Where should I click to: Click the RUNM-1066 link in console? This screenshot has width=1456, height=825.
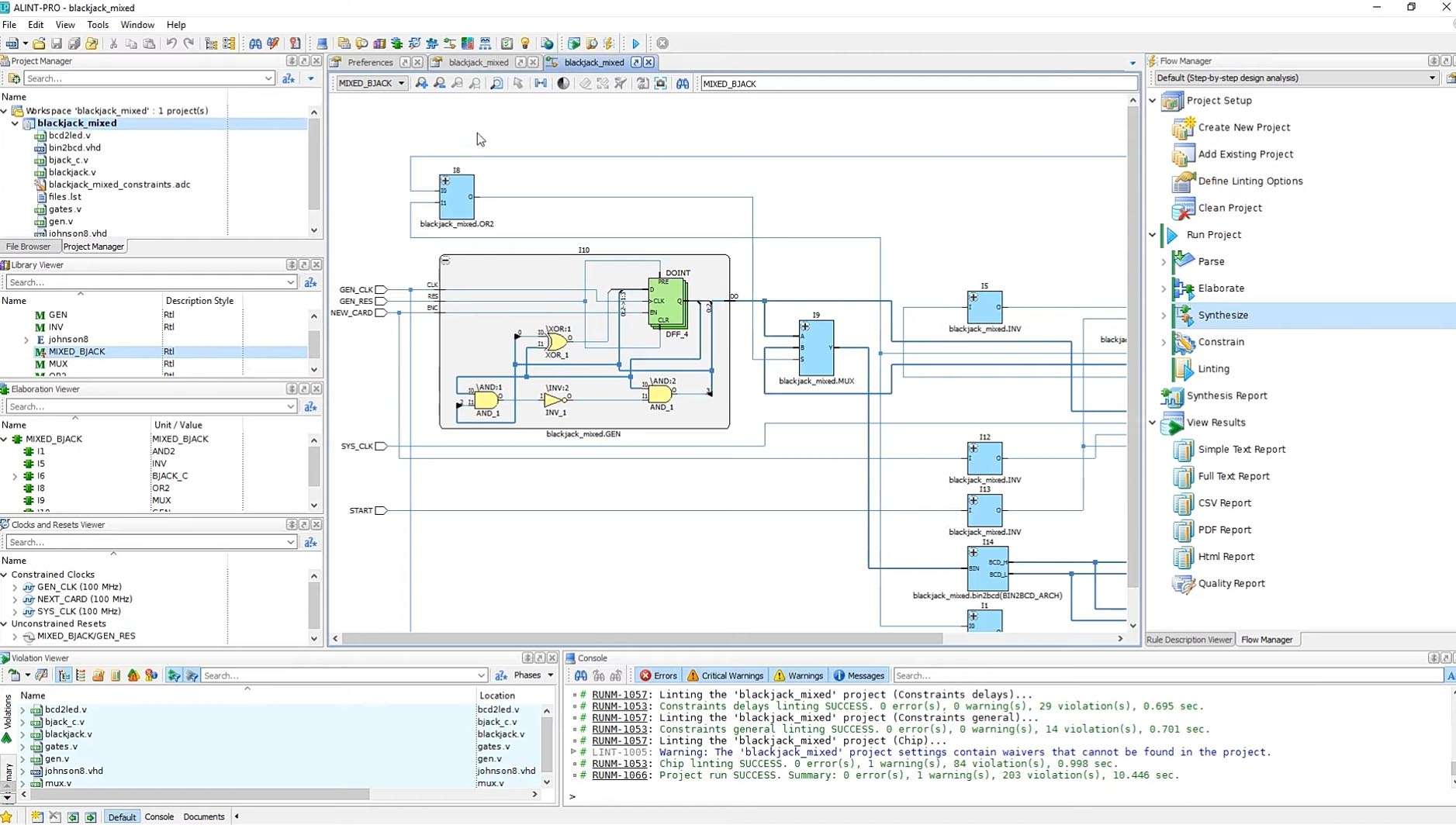619,775
